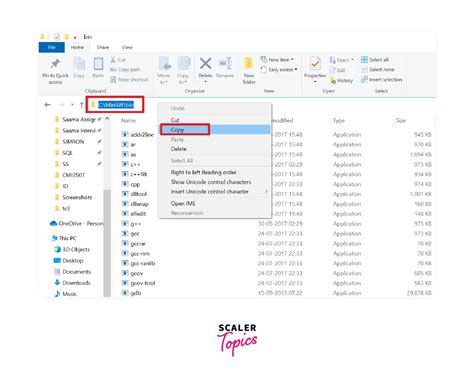474x383 pixels.
Task: Select the gcov-tool file
Action: 138,283
